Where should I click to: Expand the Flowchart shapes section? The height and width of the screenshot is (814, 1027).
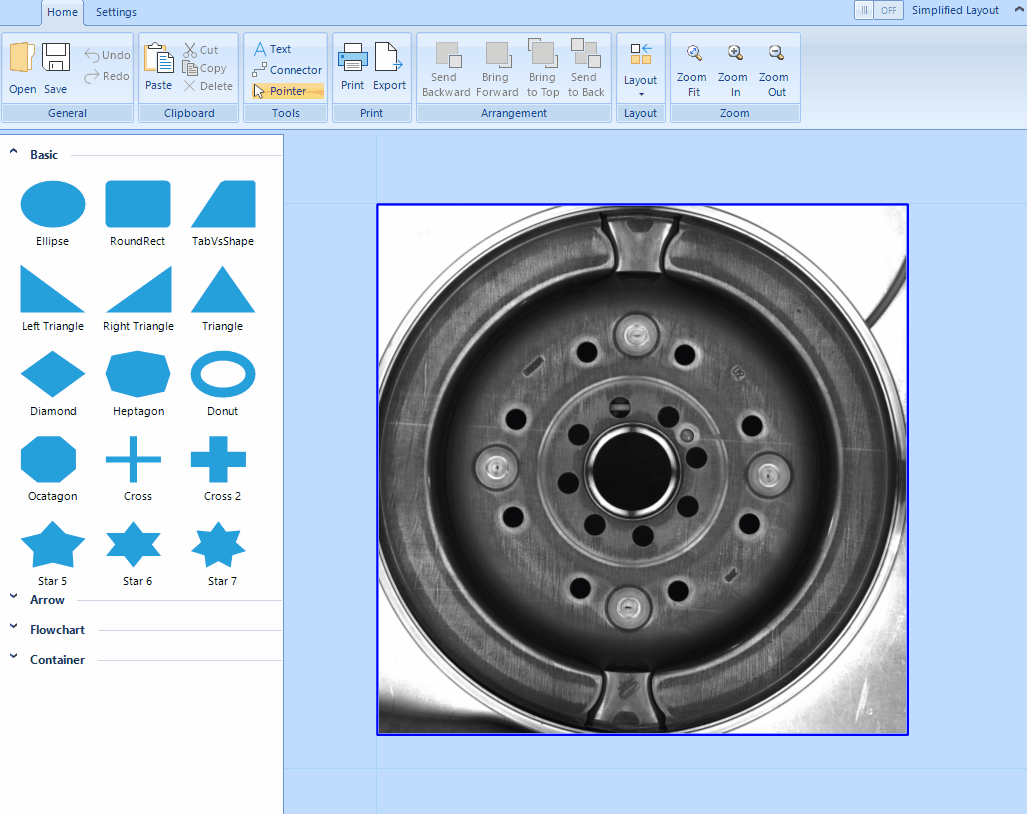click(x=57, y=630)
